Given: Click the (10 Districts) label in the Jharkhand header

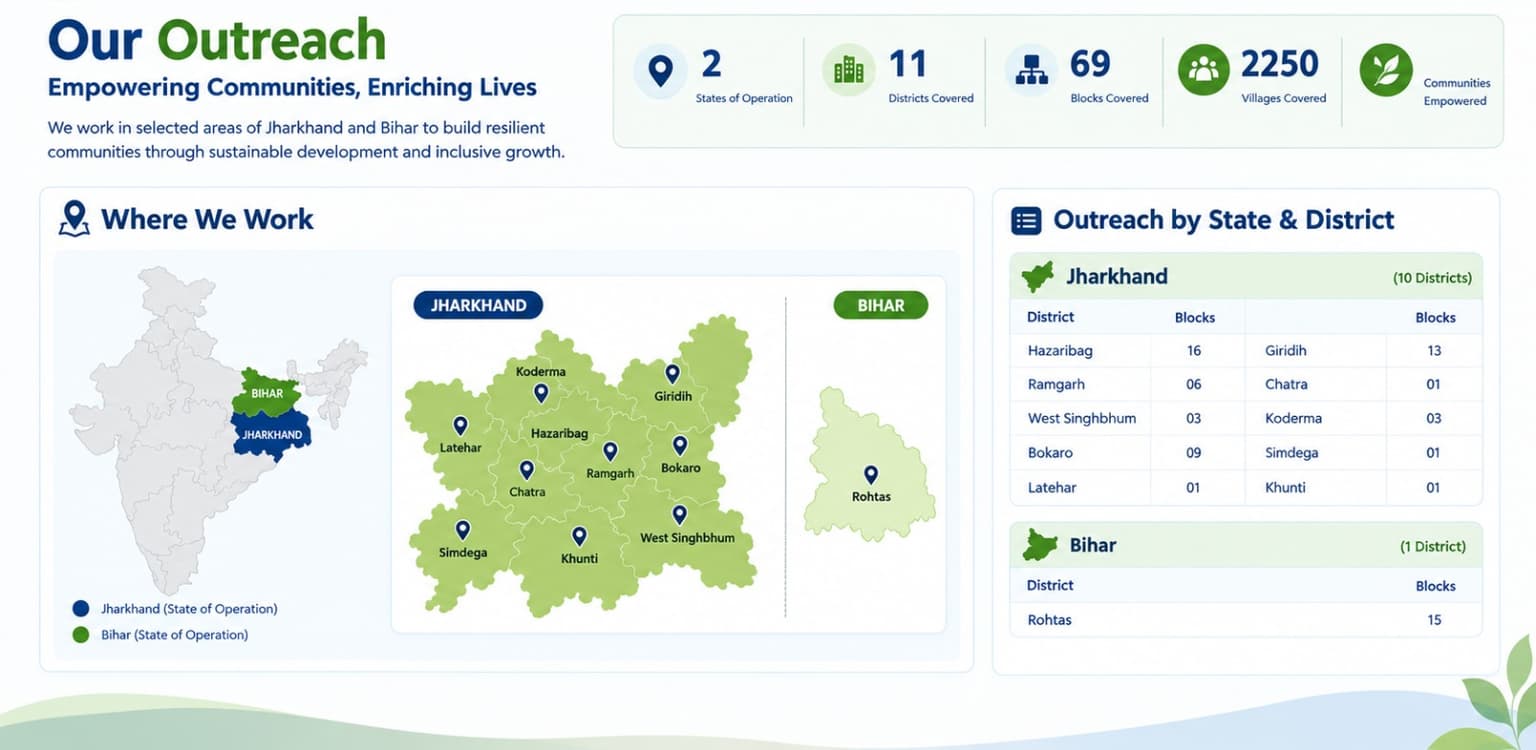Looking at the screenshot, I should point(1432,278).
